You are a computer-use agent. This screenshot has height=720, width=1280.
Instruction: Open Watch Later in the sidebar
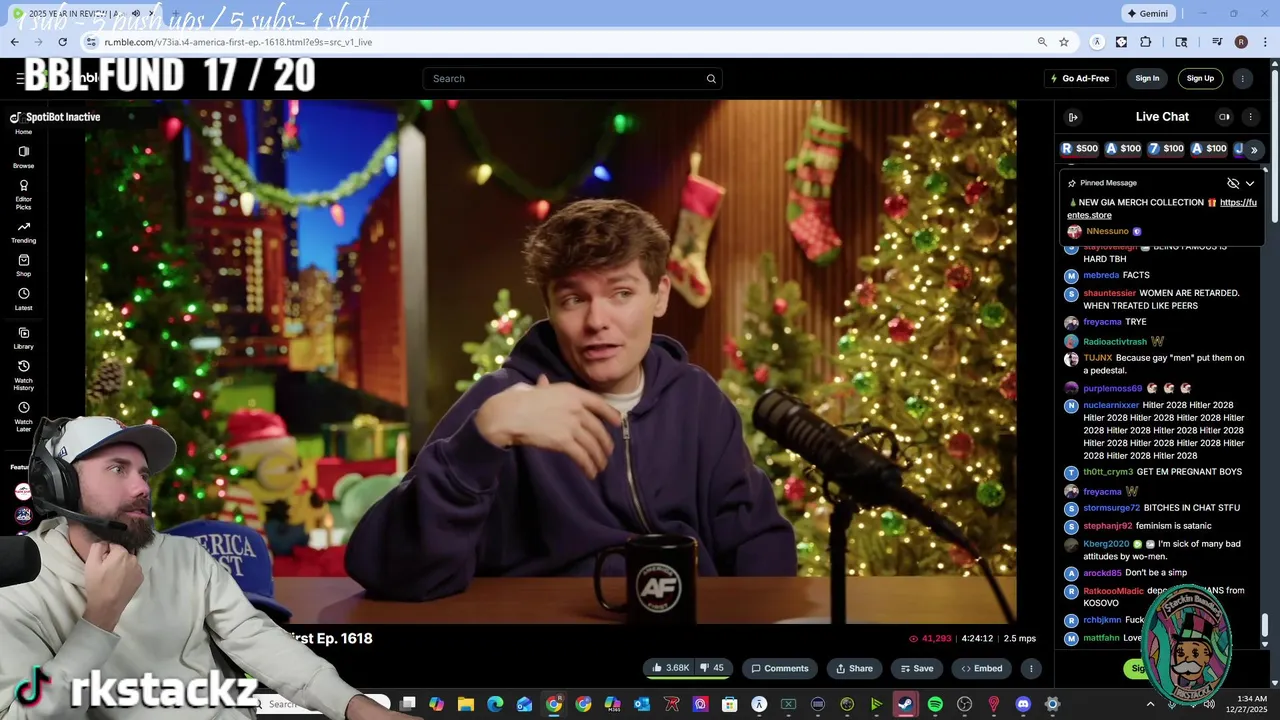click(23, 416)
